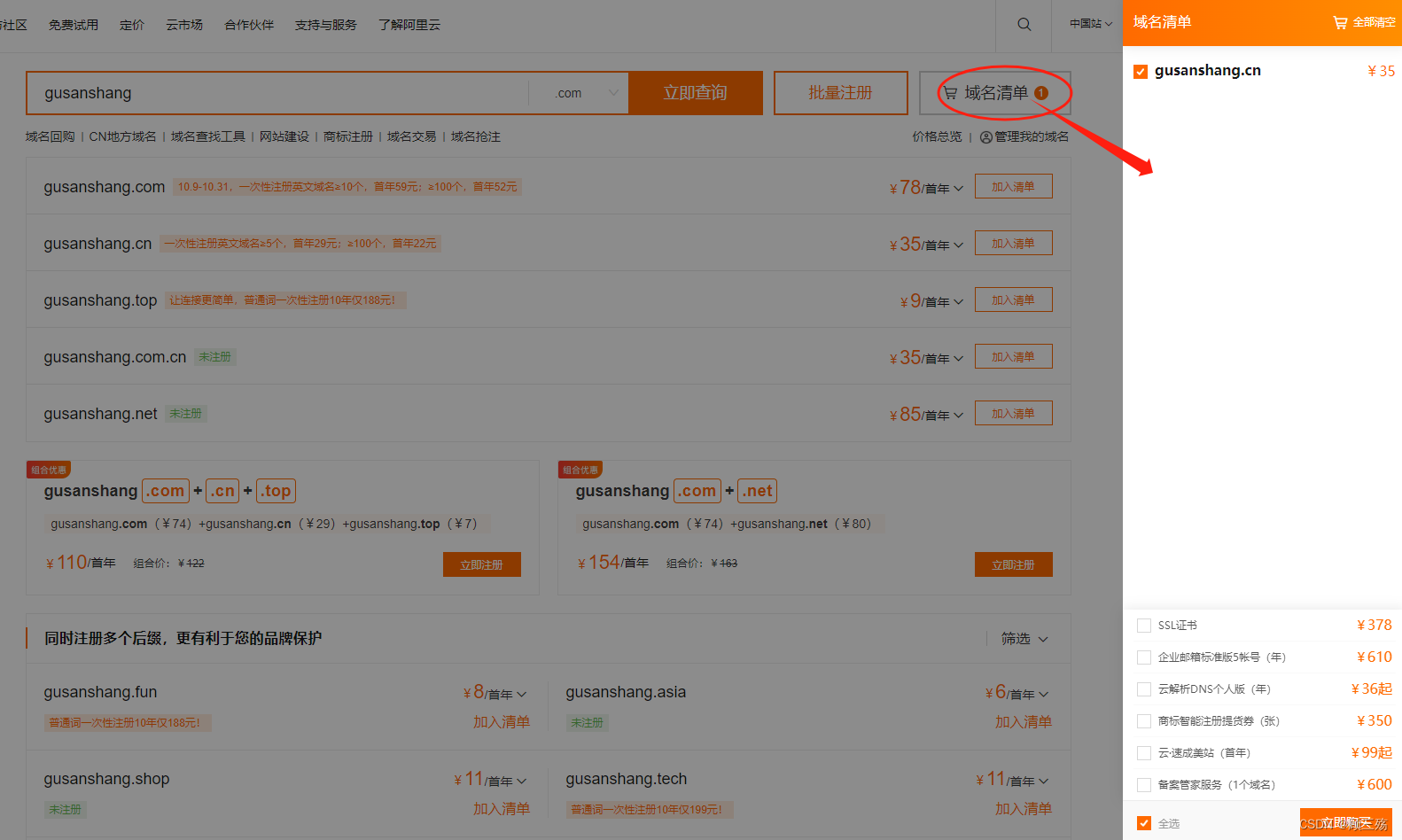The height and width of the screenshot is (840, 1402).
Task: Toggle checkbox for gusanshang.cn in the list
Action: click(1141, 71)
